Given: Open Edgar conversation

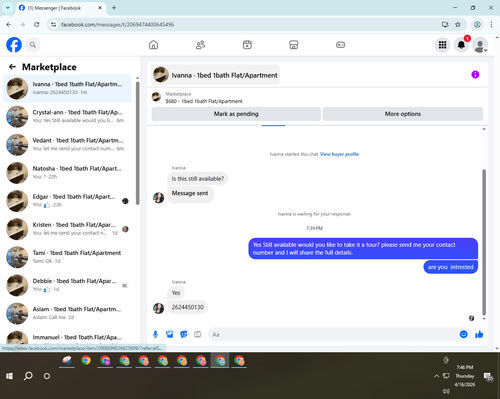Looking at the screenshot, I should (x=68, y=201).
